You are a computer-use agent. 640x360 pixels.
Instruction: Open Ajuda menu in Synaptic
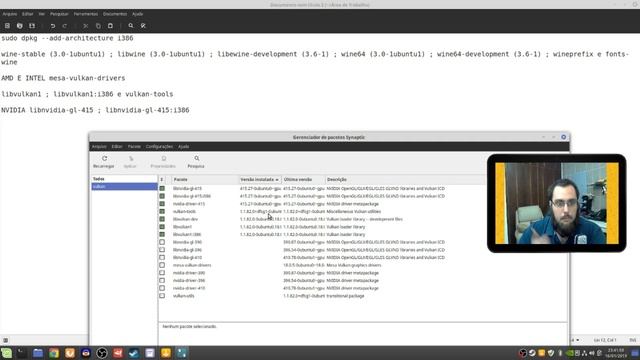184,147
